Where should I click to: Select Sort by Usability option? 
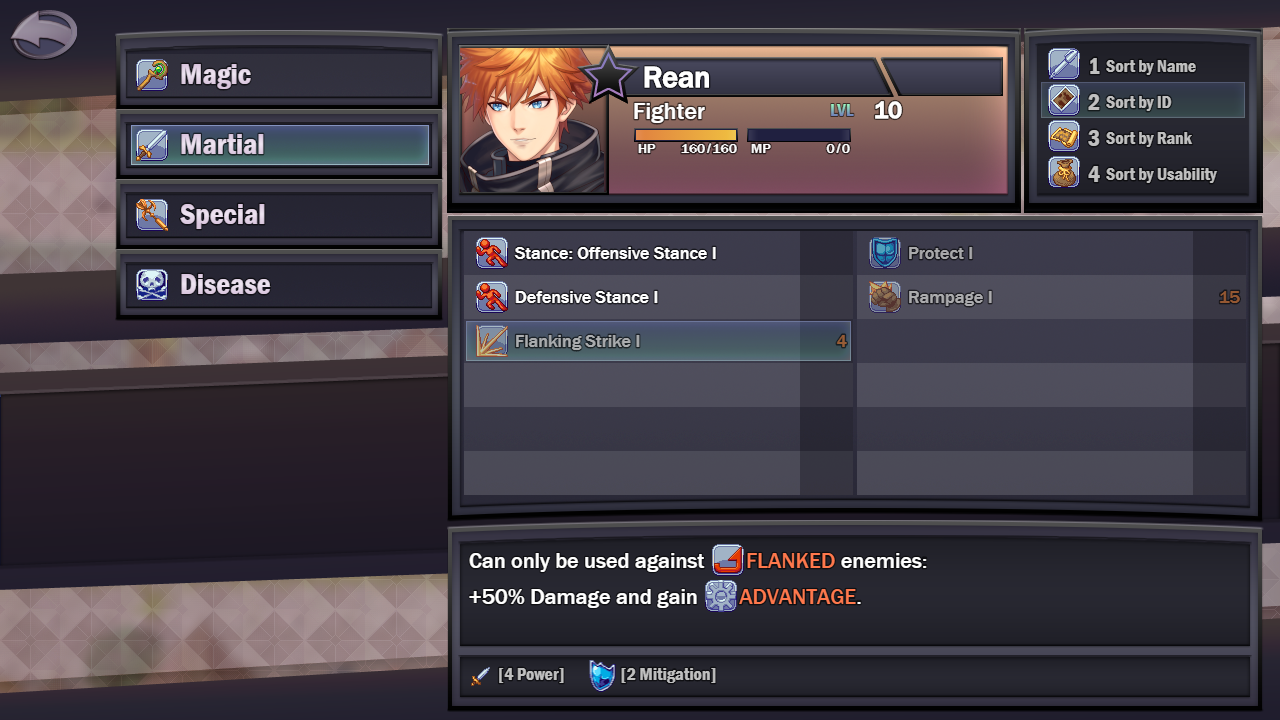[1144, 173]
